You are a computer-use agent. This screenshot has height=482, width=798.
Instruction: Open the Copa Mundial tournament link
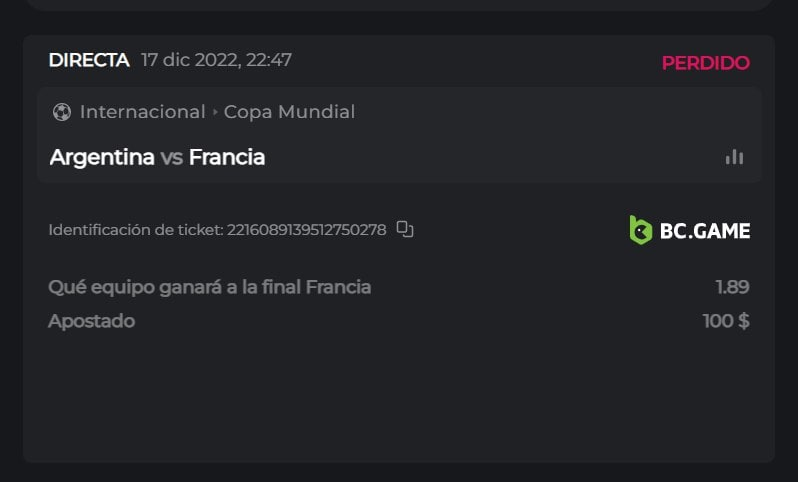(289, 112)
